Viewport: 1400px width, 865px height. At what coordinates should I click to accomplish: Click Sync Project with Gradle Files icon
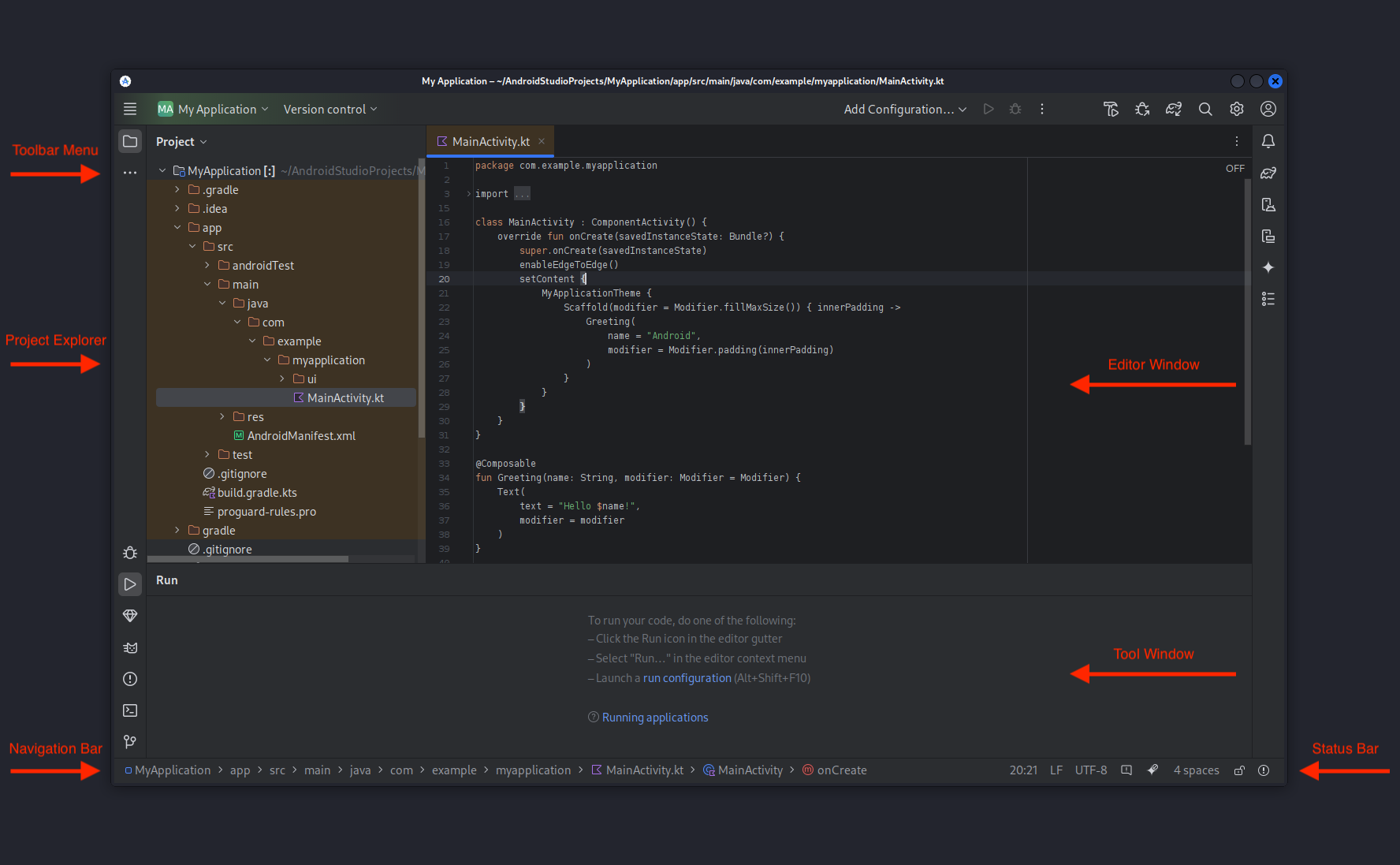(x=1174, y=109)
